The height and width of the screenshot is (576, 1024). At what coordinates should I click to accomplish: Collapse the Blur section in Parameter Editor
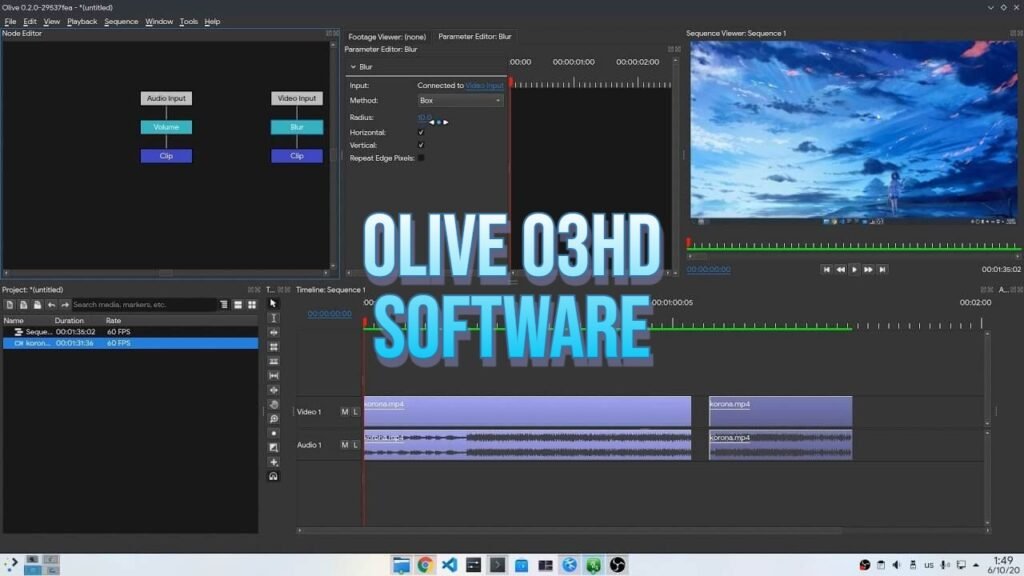(x=355, y=66)
